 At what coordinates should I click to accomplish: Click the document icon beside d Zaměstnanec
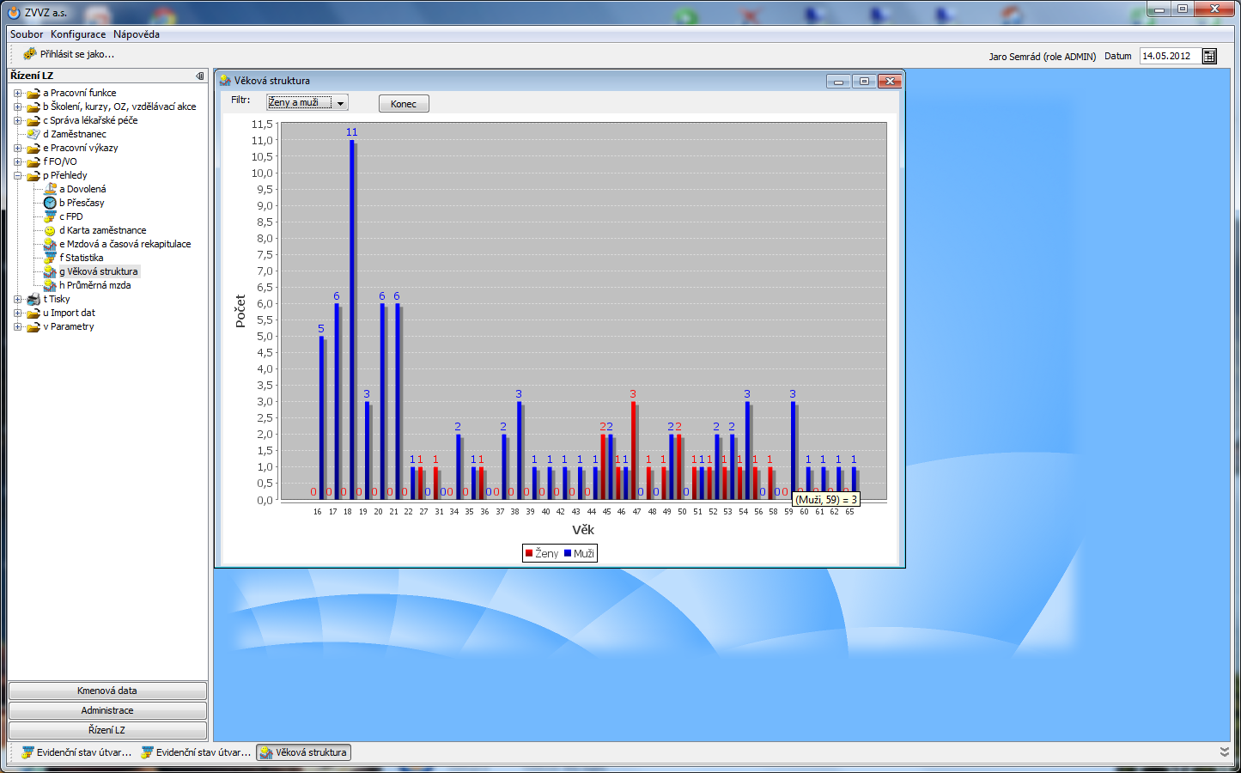pos(34,134)
